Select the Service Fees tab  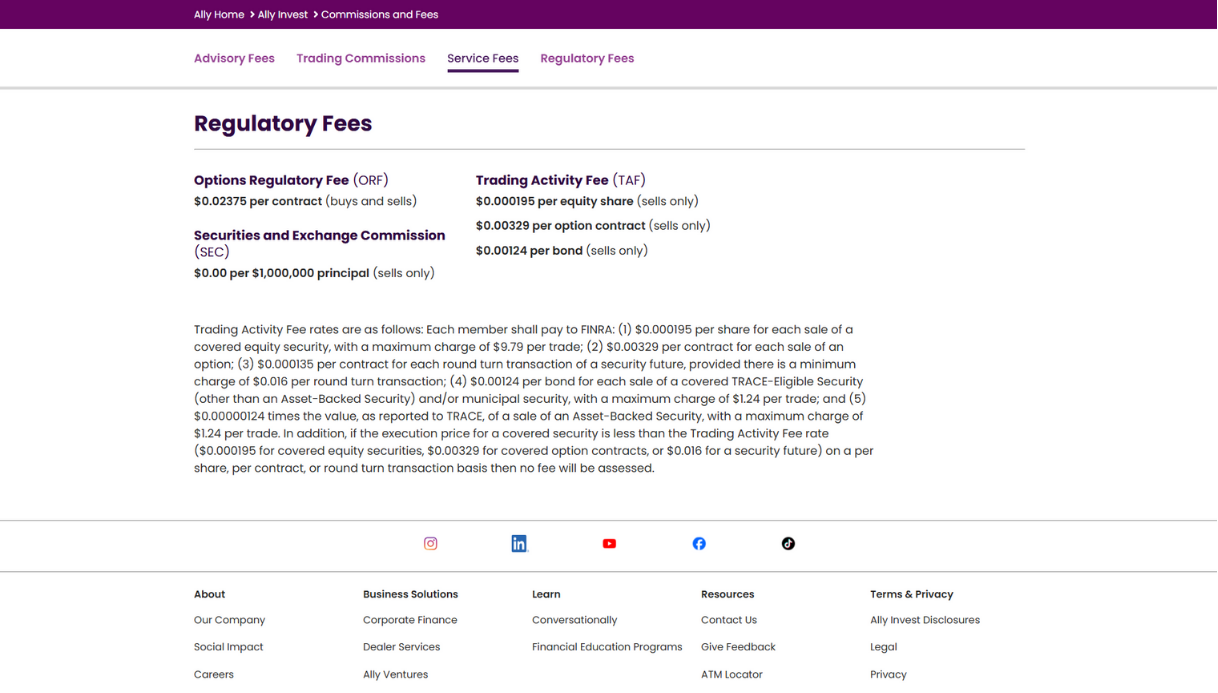[x=483, y=58]
